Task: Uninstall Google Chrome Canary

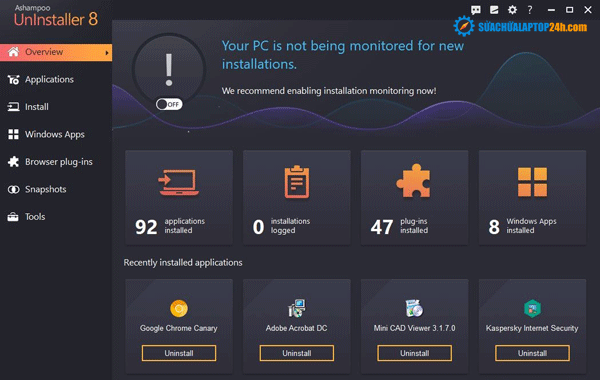Action: [179, 353]
